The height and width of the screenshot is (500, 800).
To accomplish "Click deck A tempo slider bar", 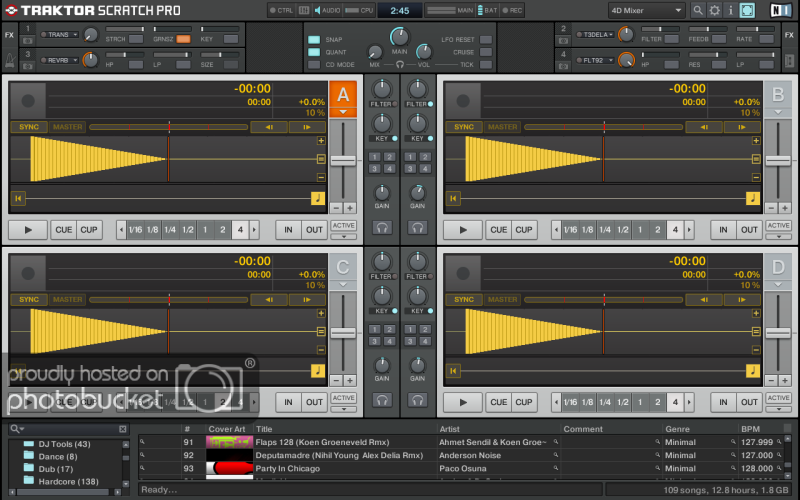I will point(169,127).
